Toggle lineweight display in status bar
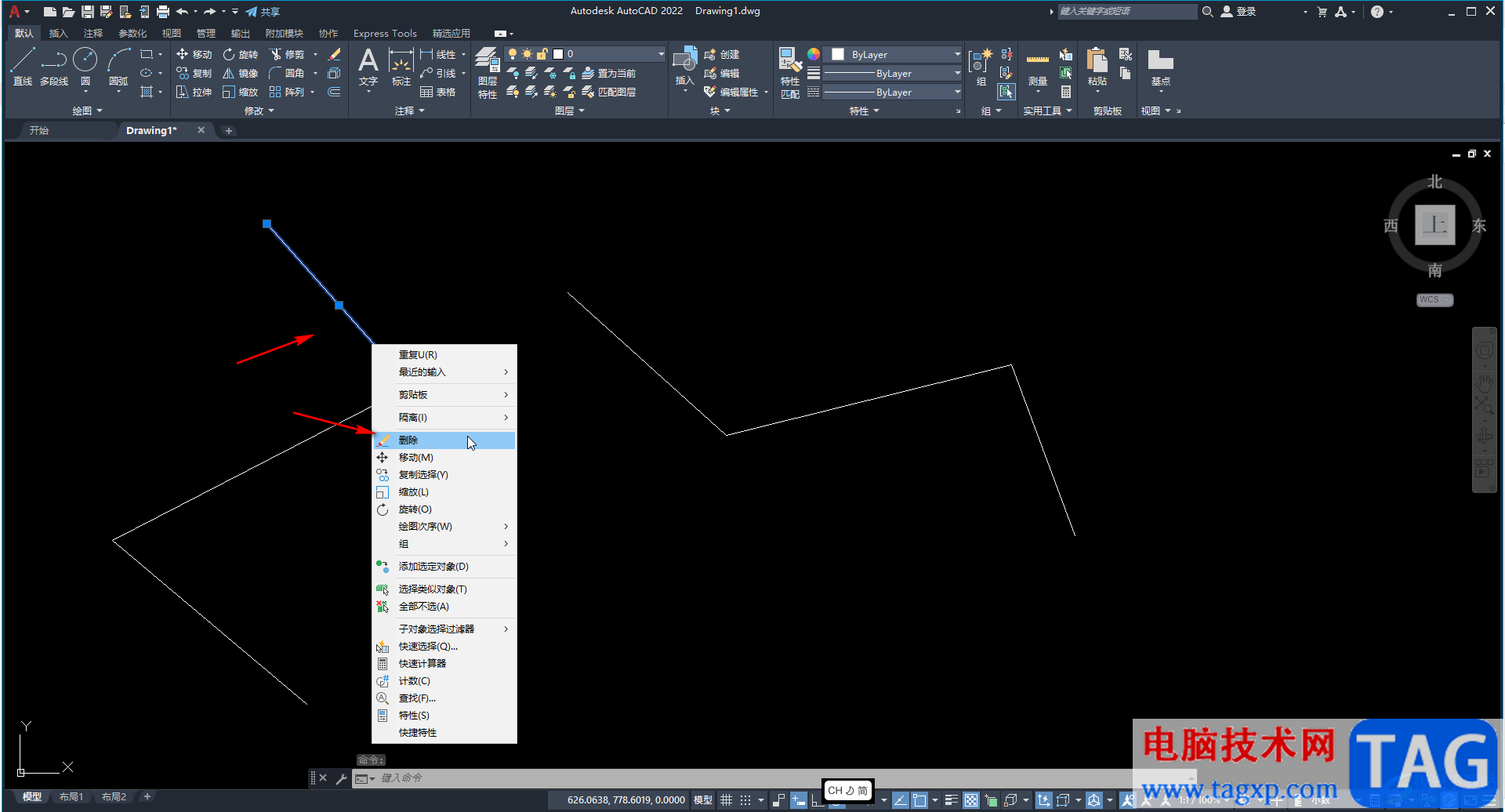 point(951,800)
